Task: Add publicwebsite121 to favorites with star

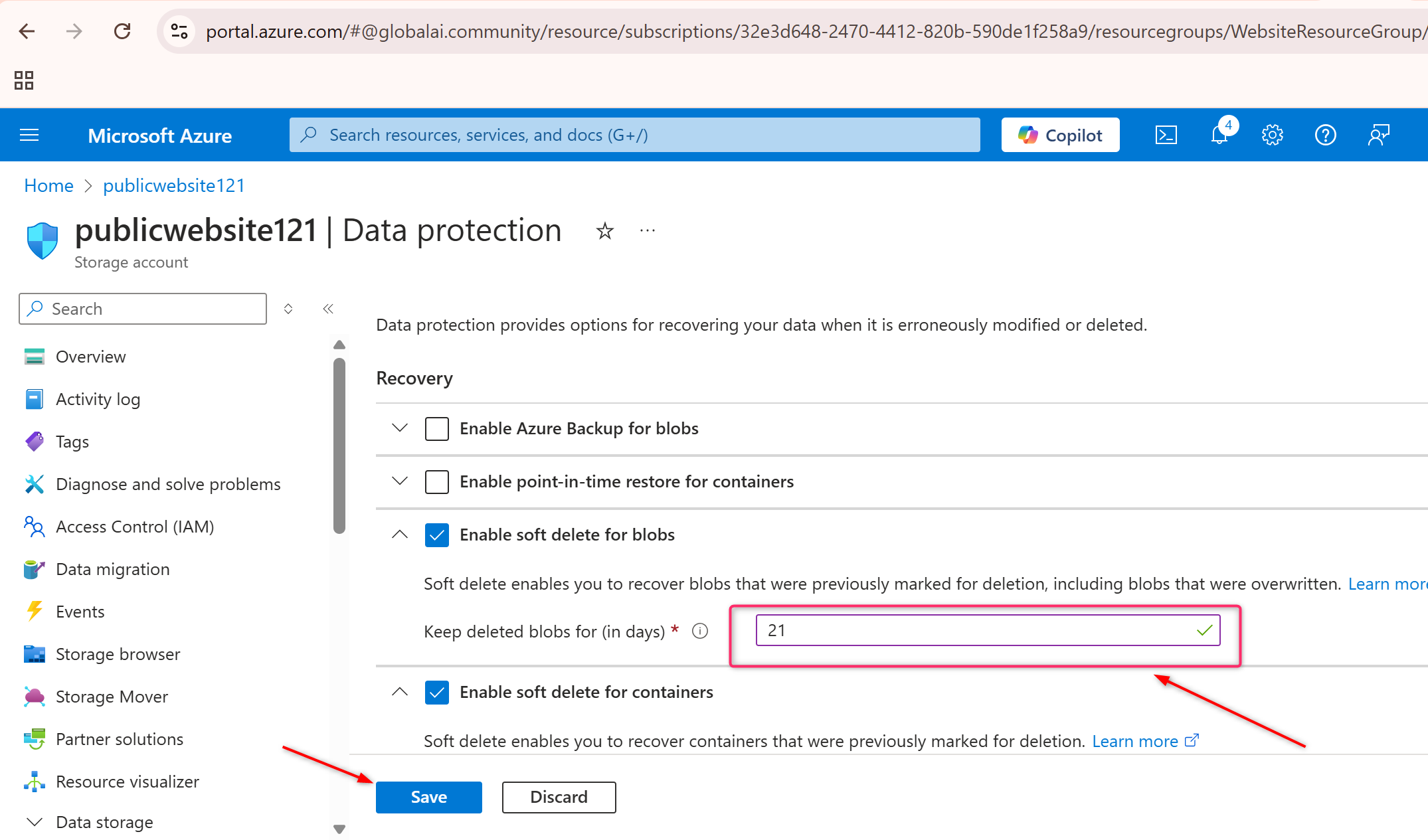Action: (604, 231)
